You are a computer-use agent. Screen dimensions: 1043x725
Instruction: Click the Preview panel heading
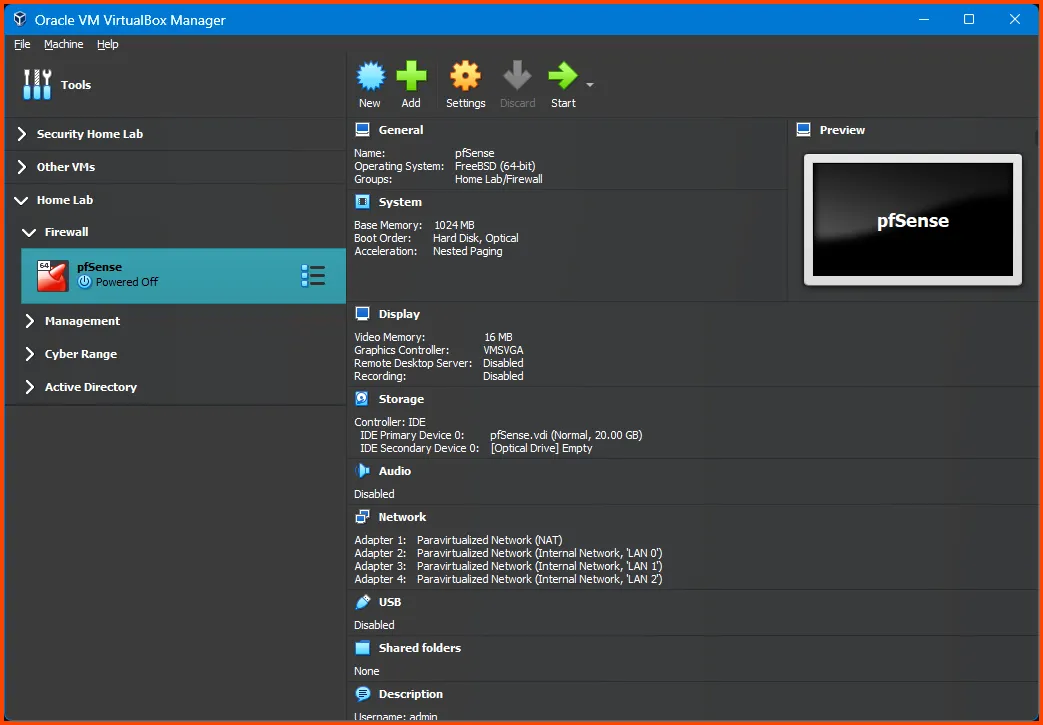pyautogui.click(x=842, y=130)
